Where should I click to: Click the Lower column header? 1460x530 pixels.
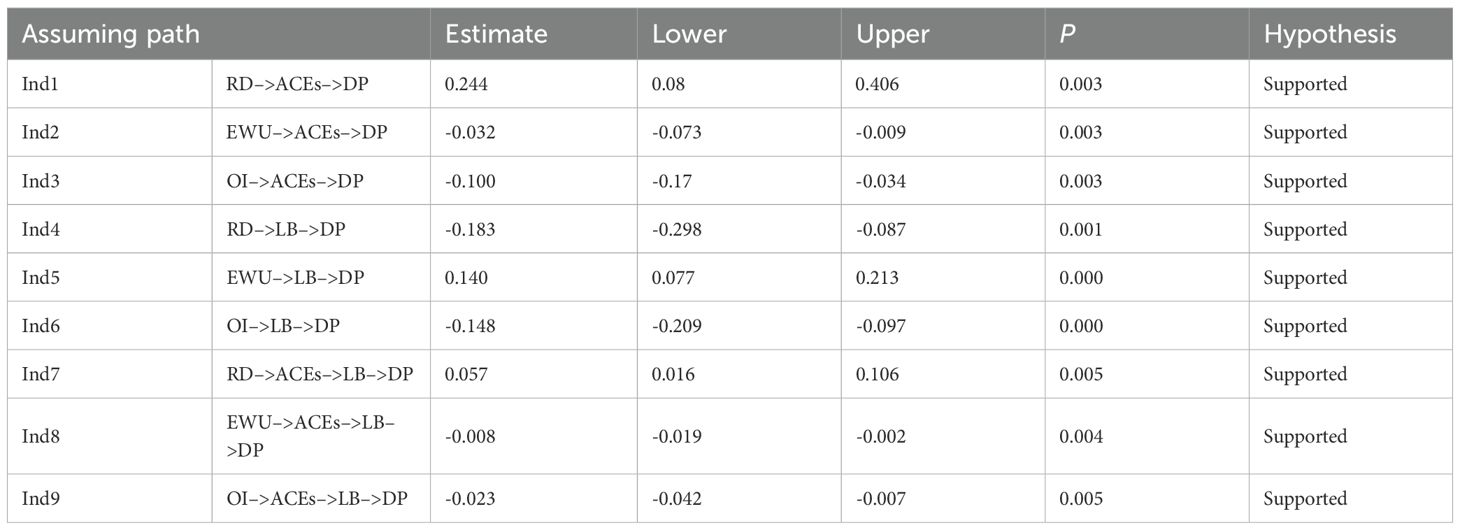[689, 34]
